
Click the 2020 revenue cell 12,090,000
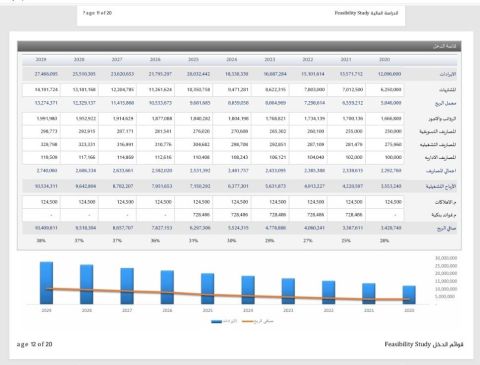tap(389, 74)
